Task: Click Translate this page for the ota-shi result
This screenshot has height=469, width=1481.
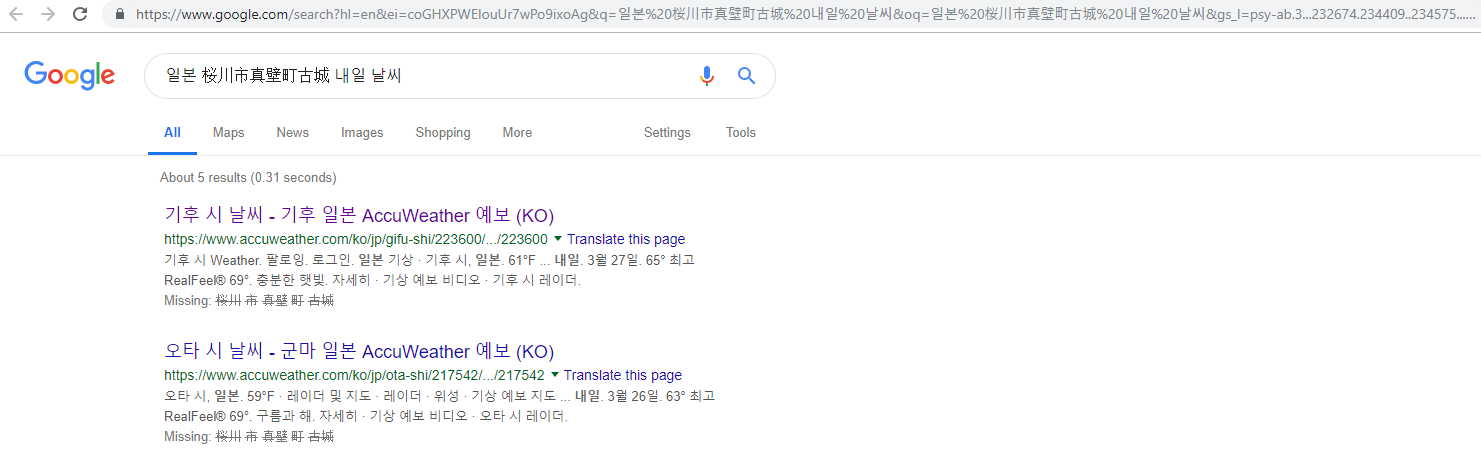Action: click(623, 375)
